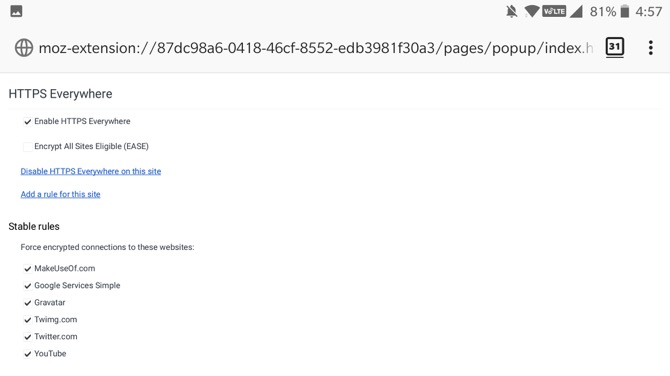Focus the moz-extension URL address bar
The width and height of the screenshot is (670, 376).
(315, 48)
